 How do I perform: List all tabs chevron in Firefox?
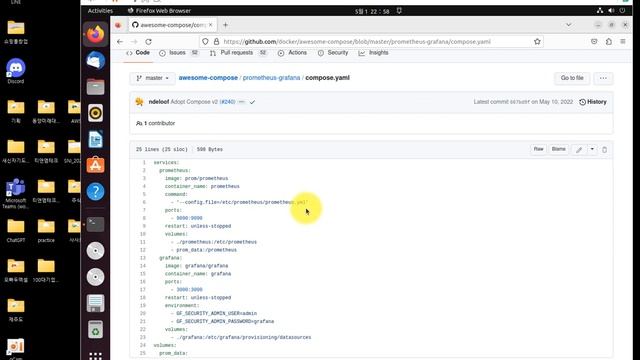(x=569, y=25)
